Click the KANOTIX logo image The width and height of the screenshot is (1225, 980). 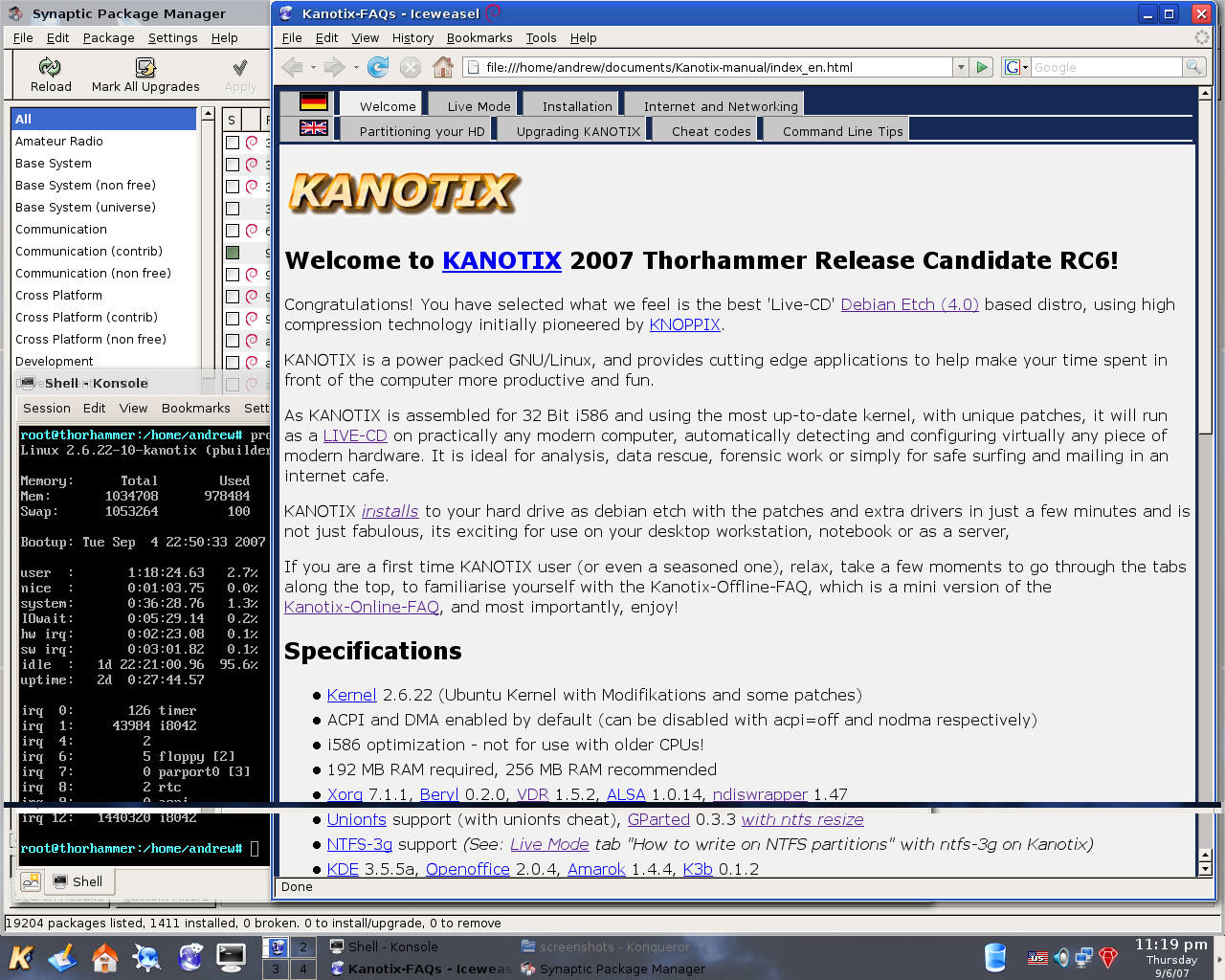point(404,191)
